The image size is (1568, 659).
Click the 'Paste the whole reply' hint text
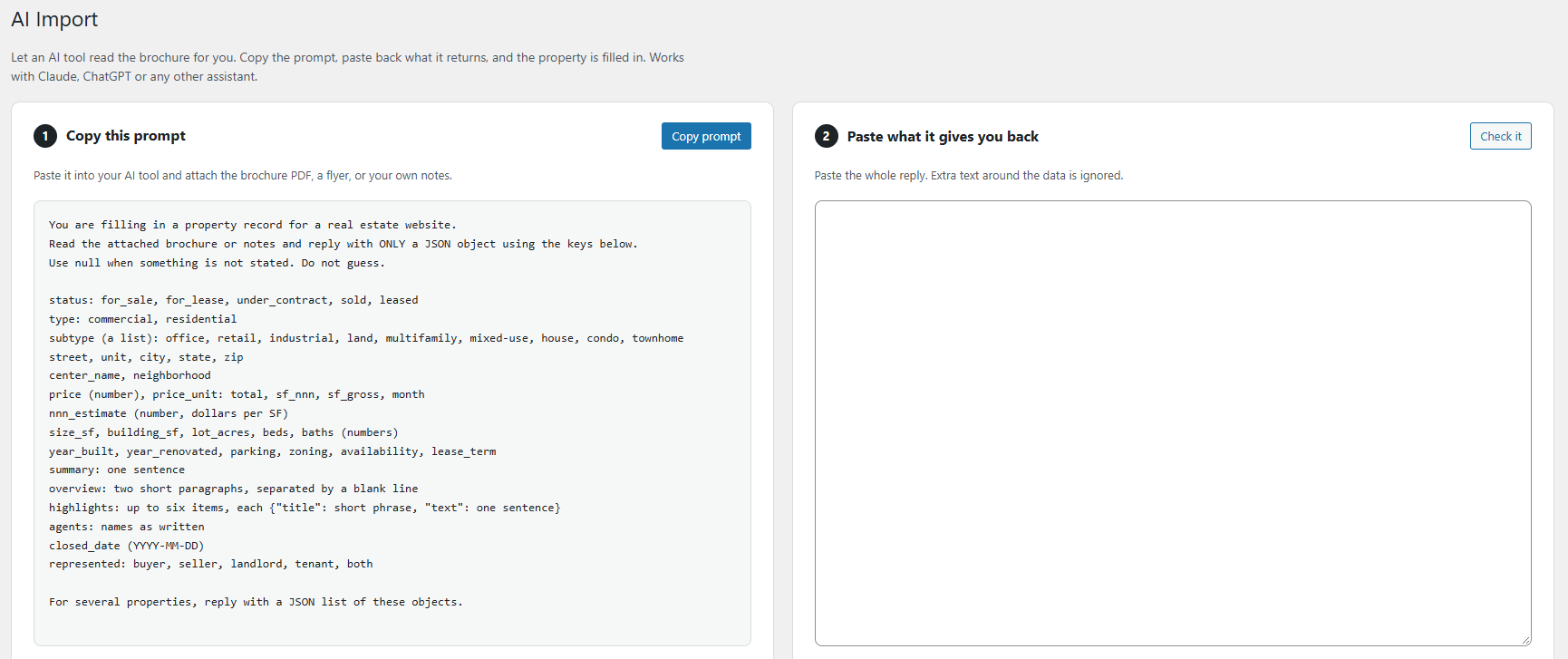tap(969, 176)
